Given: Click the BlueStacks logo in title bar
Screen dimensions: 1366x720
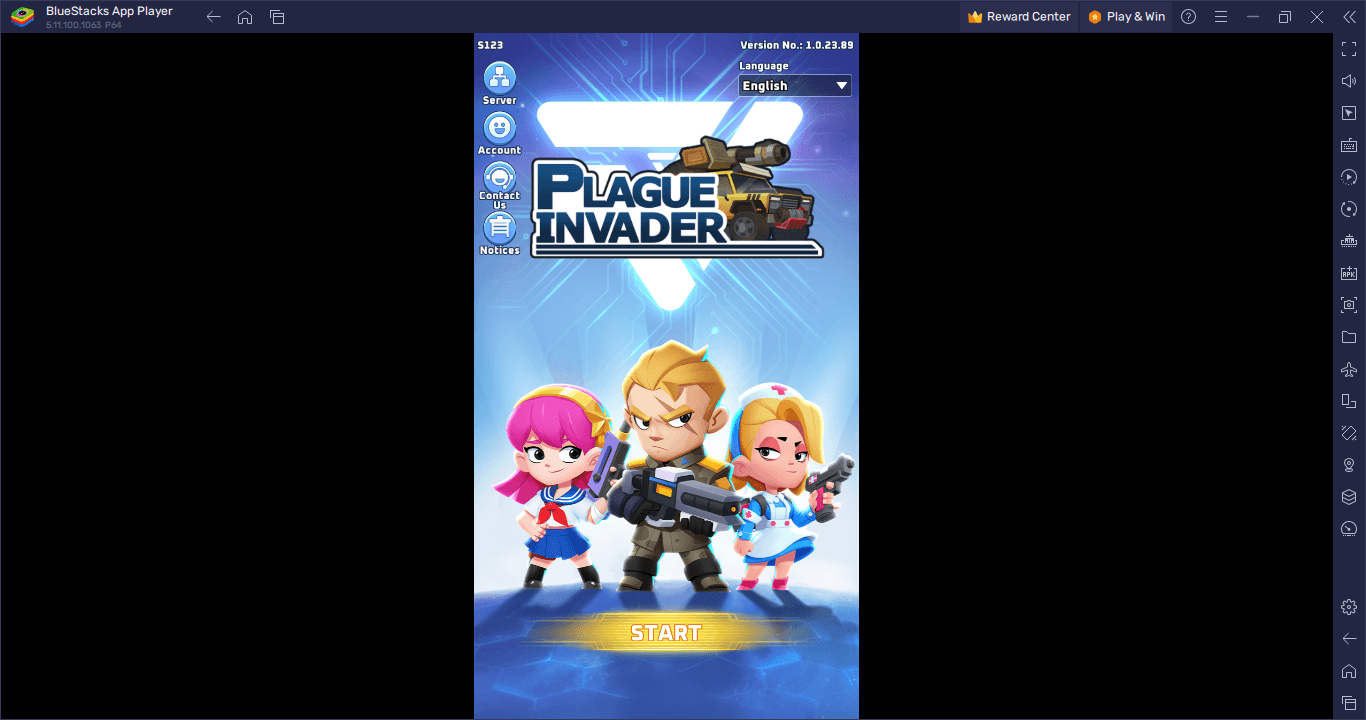Looking at the screenshot, I should pyautogui.click(x=22, y=17).
